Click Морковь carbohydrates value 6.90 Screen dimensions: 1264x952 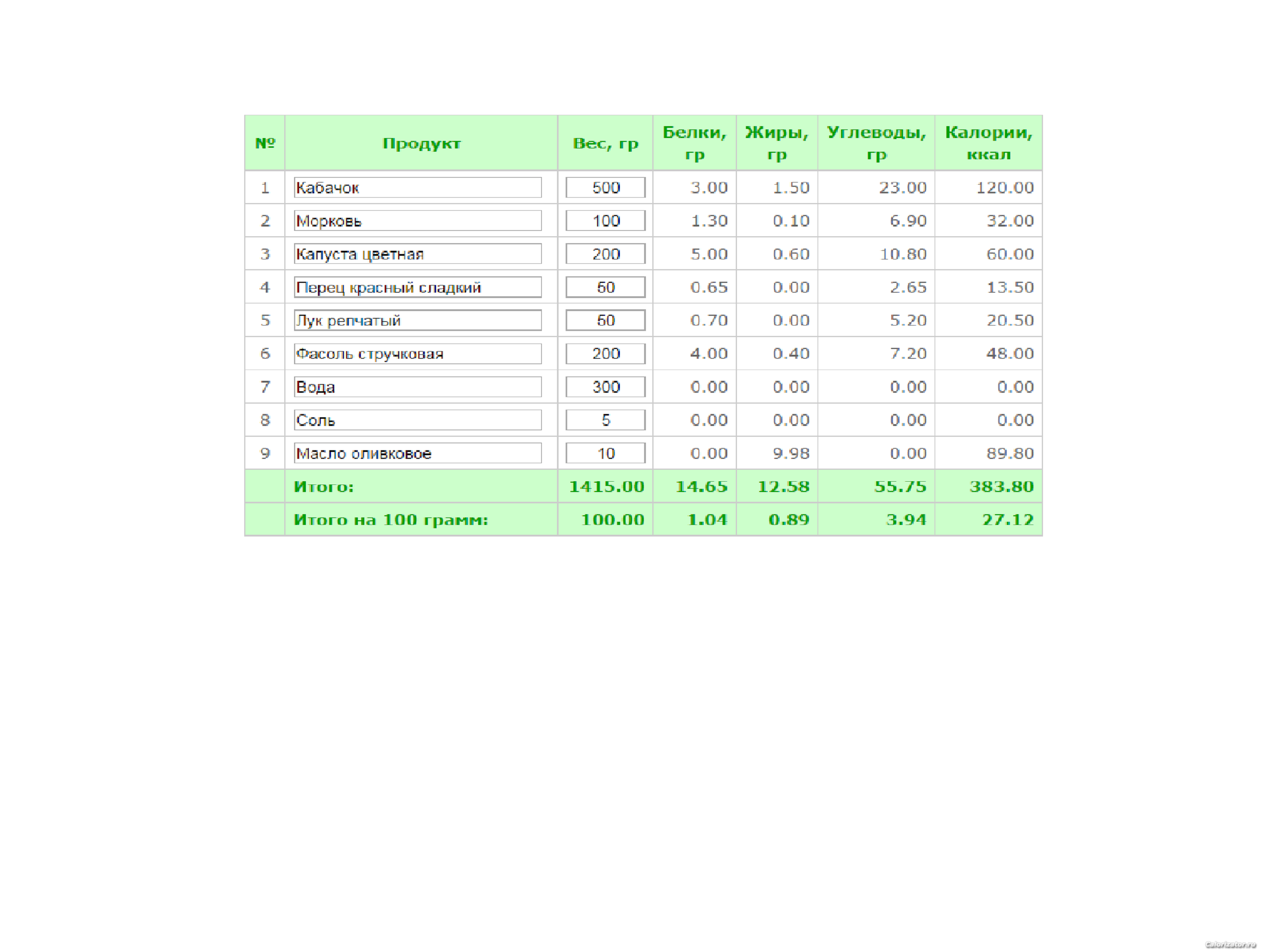pos(908,221)
